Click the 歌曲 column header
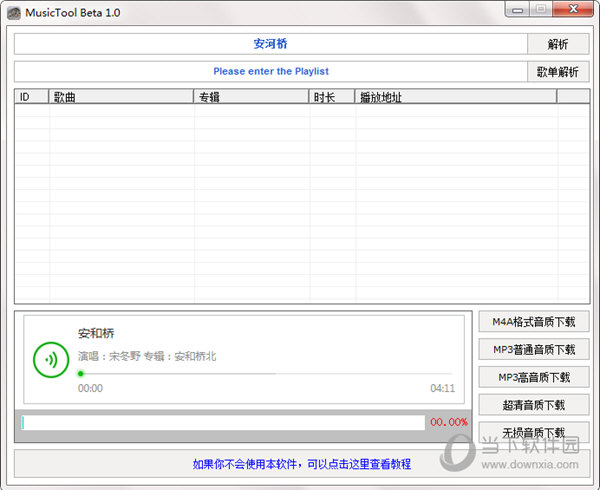This screenshot has width=600, height=490. pos(120,97)
